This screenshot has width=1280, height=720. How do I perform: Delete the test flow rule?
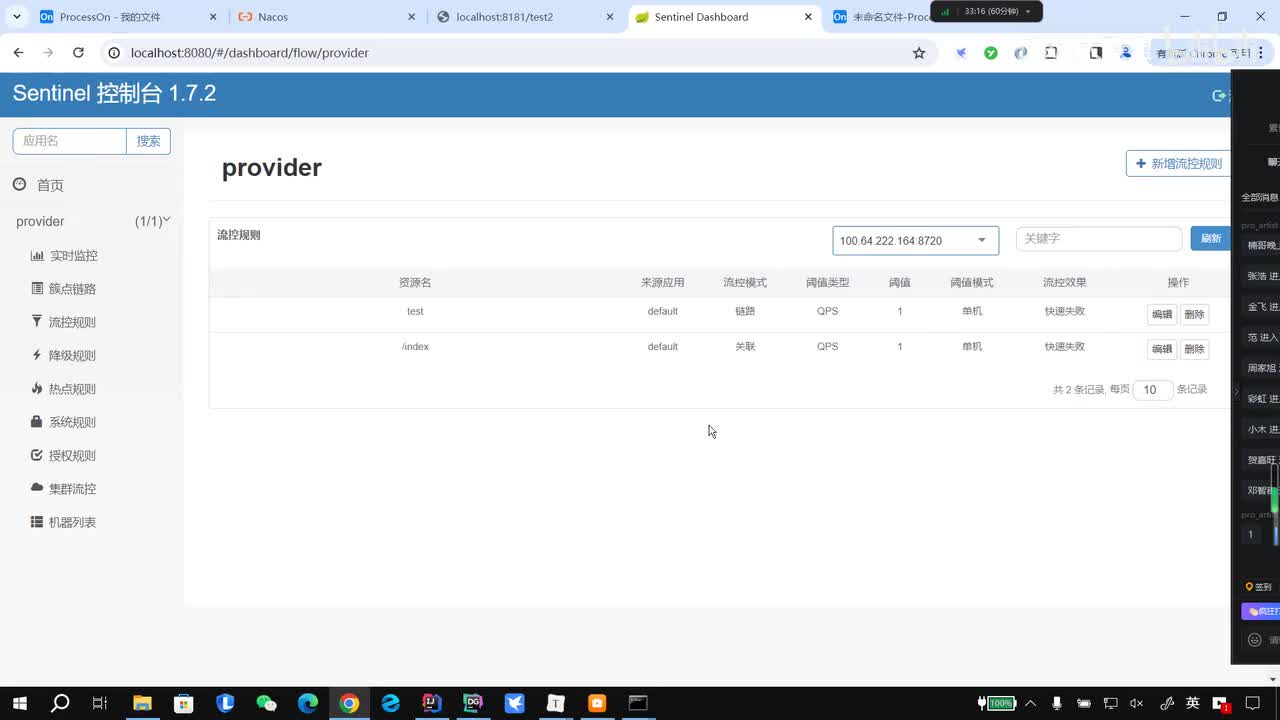(x=1194, y=314)
